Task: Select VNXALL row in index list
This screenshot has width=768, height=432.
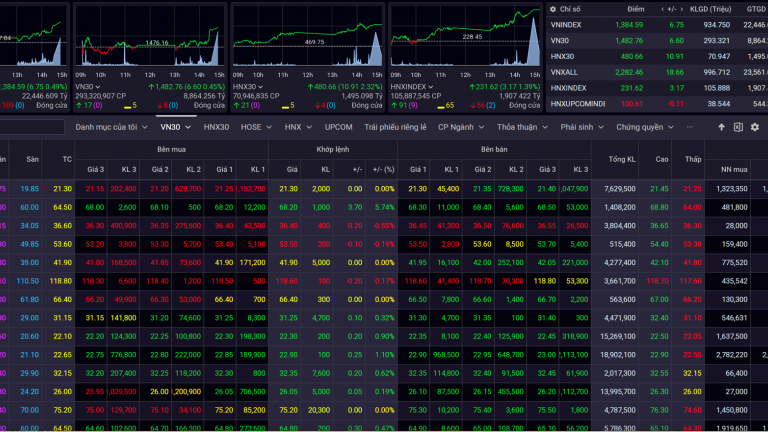Action: [x=657, y=72]
